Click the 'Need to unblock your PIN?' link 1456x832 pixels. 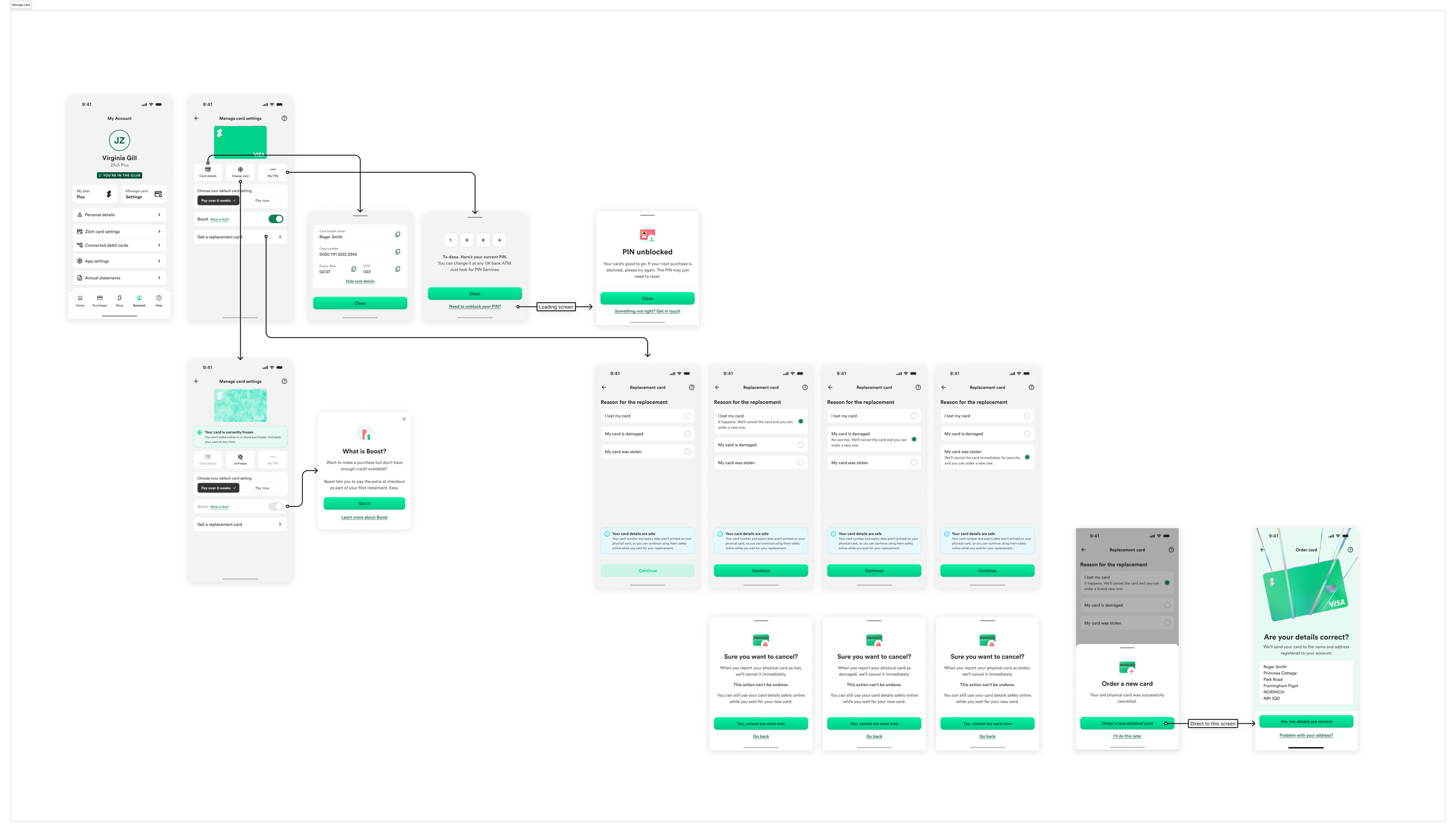click(x=475, y=307)
